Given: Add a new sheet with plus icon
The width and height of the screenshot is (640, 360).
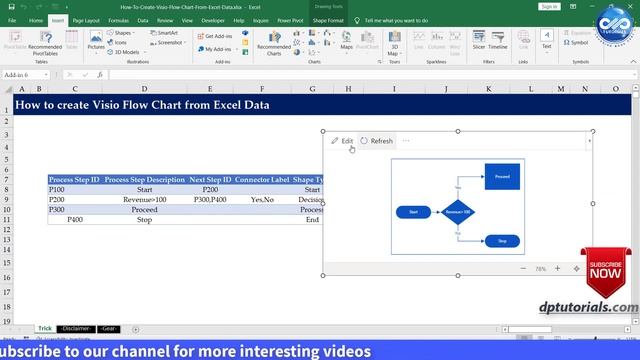Looking at the screenshot, I should (x=136, y=329).
